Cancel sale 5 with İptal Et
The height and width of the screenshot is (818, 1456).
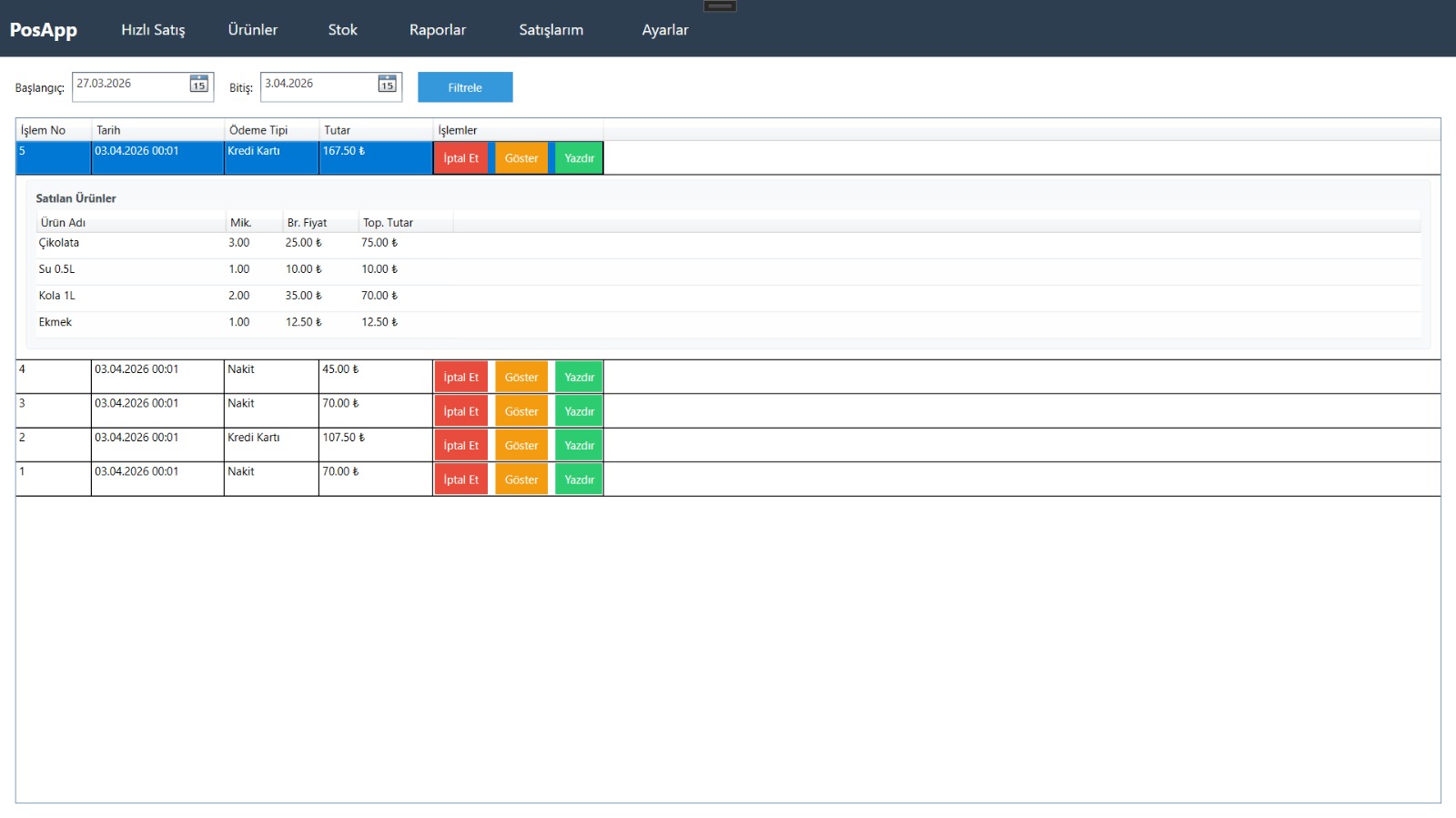click(460, 158)
